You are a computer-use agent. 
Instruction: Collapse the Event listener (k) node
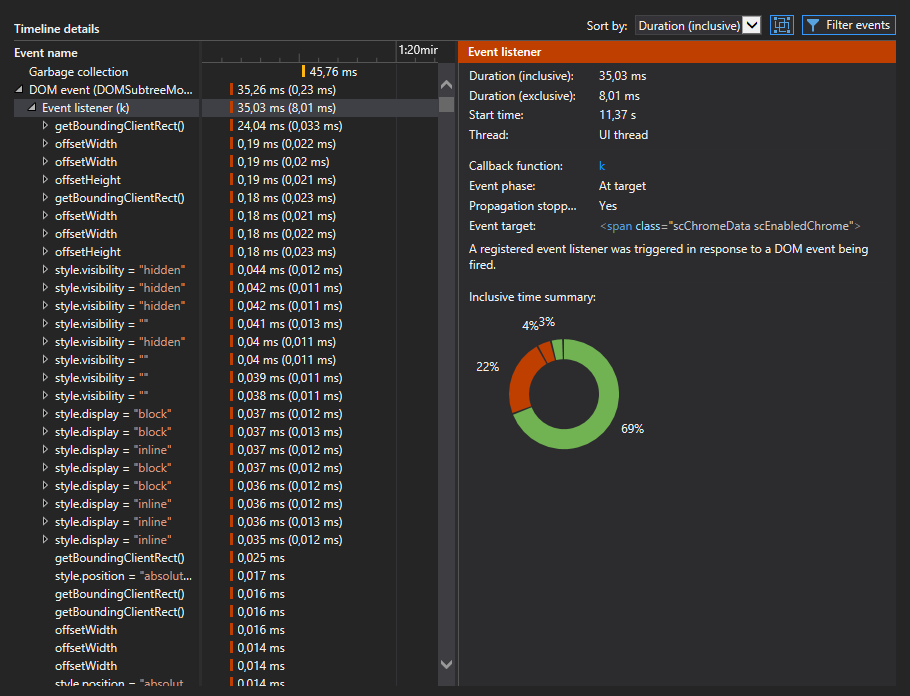(x=32, y=107)
